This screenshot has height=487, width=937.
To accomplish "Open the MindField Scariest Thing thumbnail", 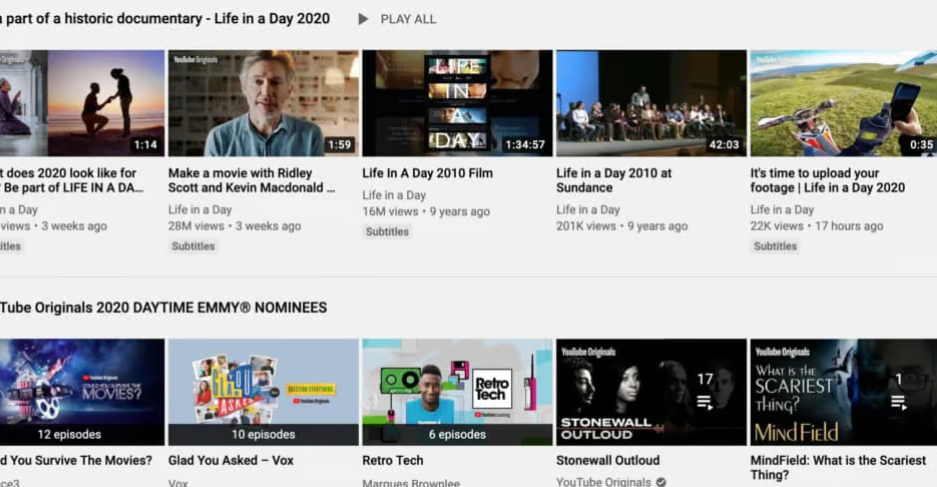I will tap(844, 392).
